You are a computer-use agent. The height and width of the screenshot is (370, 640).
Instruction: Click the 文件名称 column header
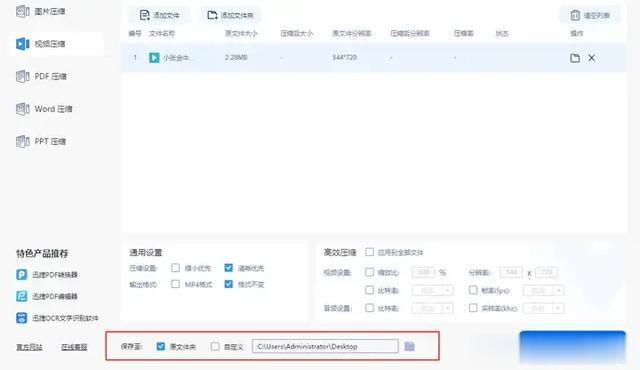(162, 33)
